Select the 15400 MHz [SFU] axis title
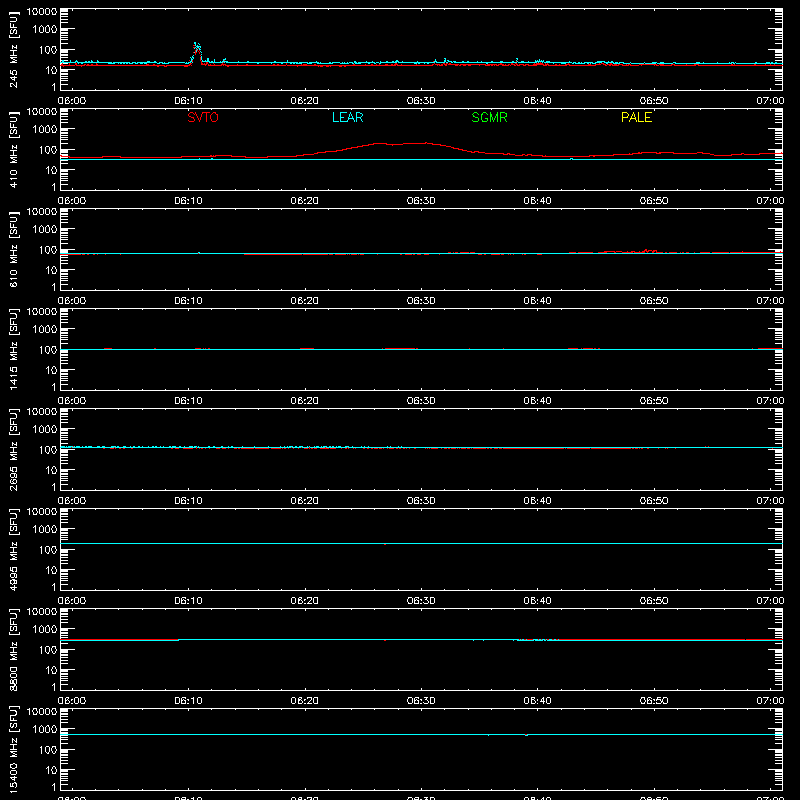Image resolution: width=800 pixels, height=800 pixels. click(x=13, y=749)
